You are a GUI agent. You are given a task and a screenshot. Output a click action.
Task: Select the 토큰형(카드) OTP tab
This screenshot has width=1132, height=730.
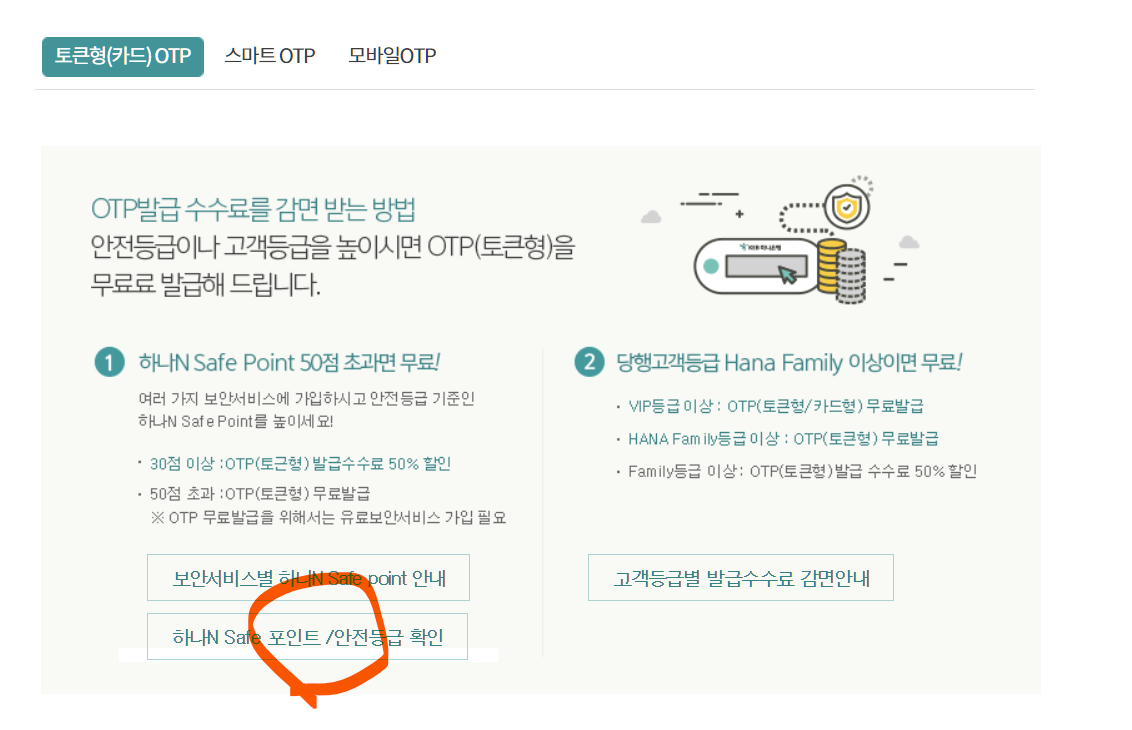click(123, 56)
